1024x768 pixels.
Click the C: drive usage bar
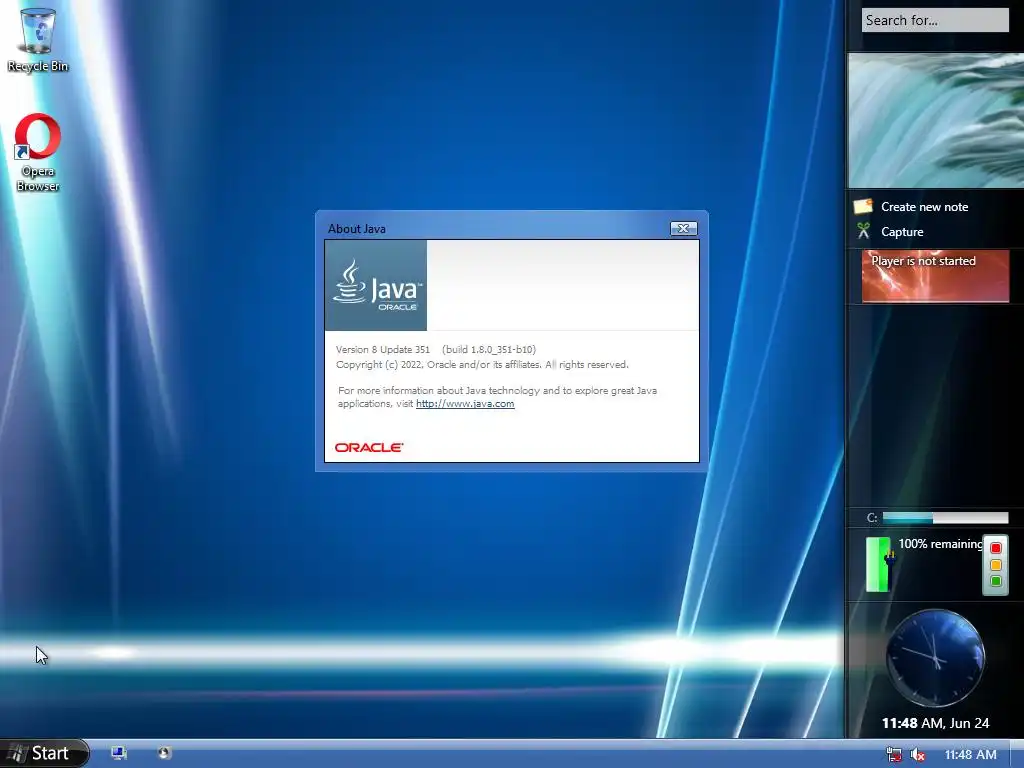(945, 518)
